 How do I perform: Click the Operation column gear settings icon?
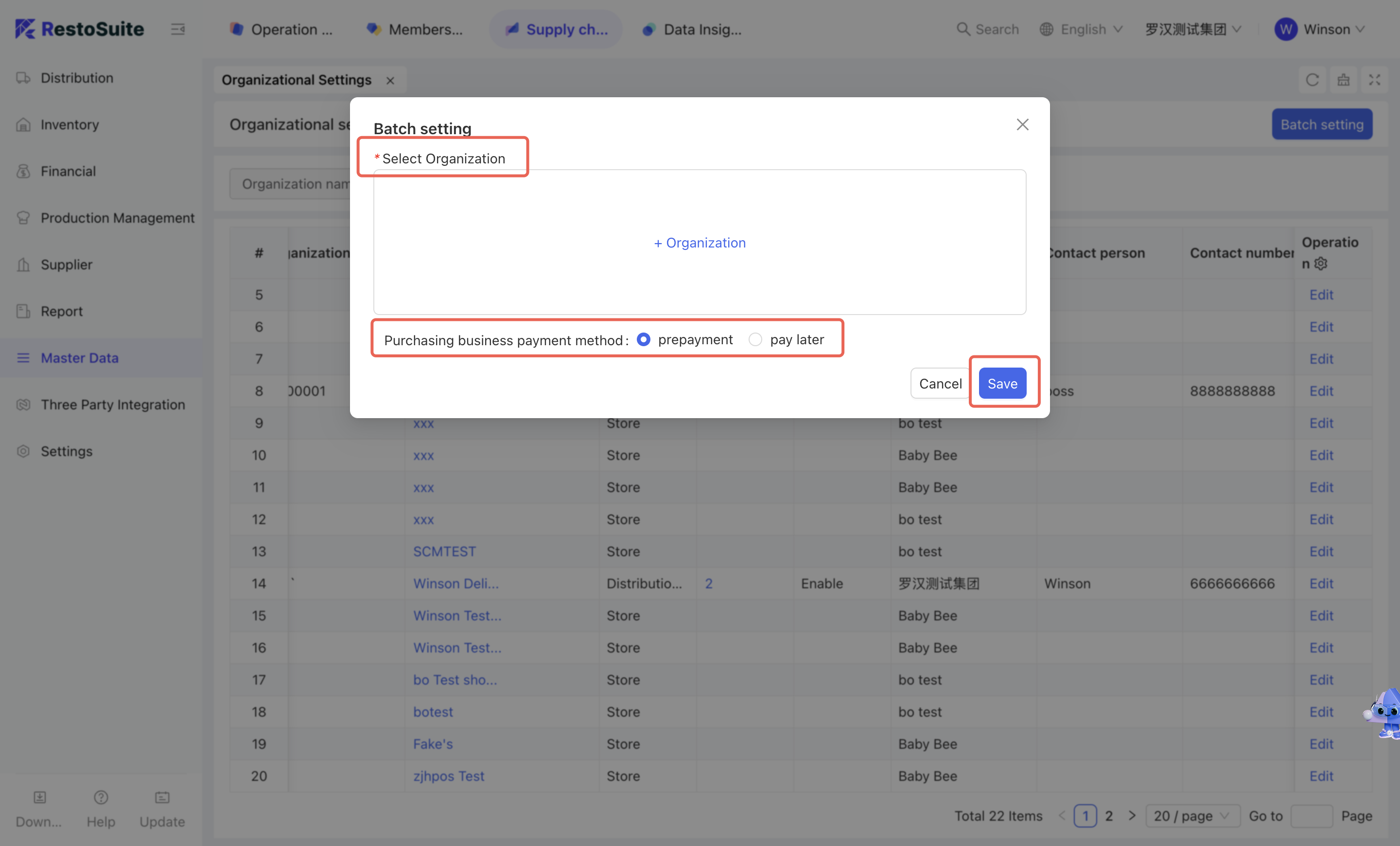1321,264
